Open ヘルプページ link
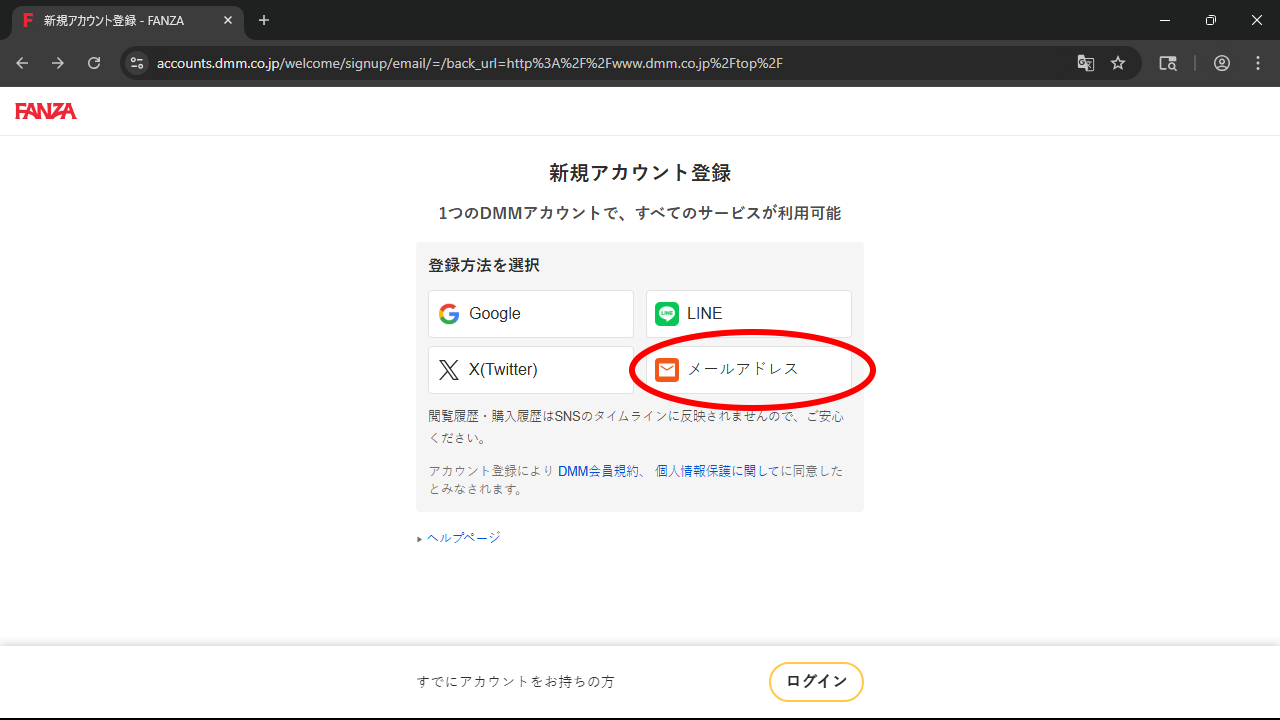The image size is (1280, 720). [x=463, y=538]
